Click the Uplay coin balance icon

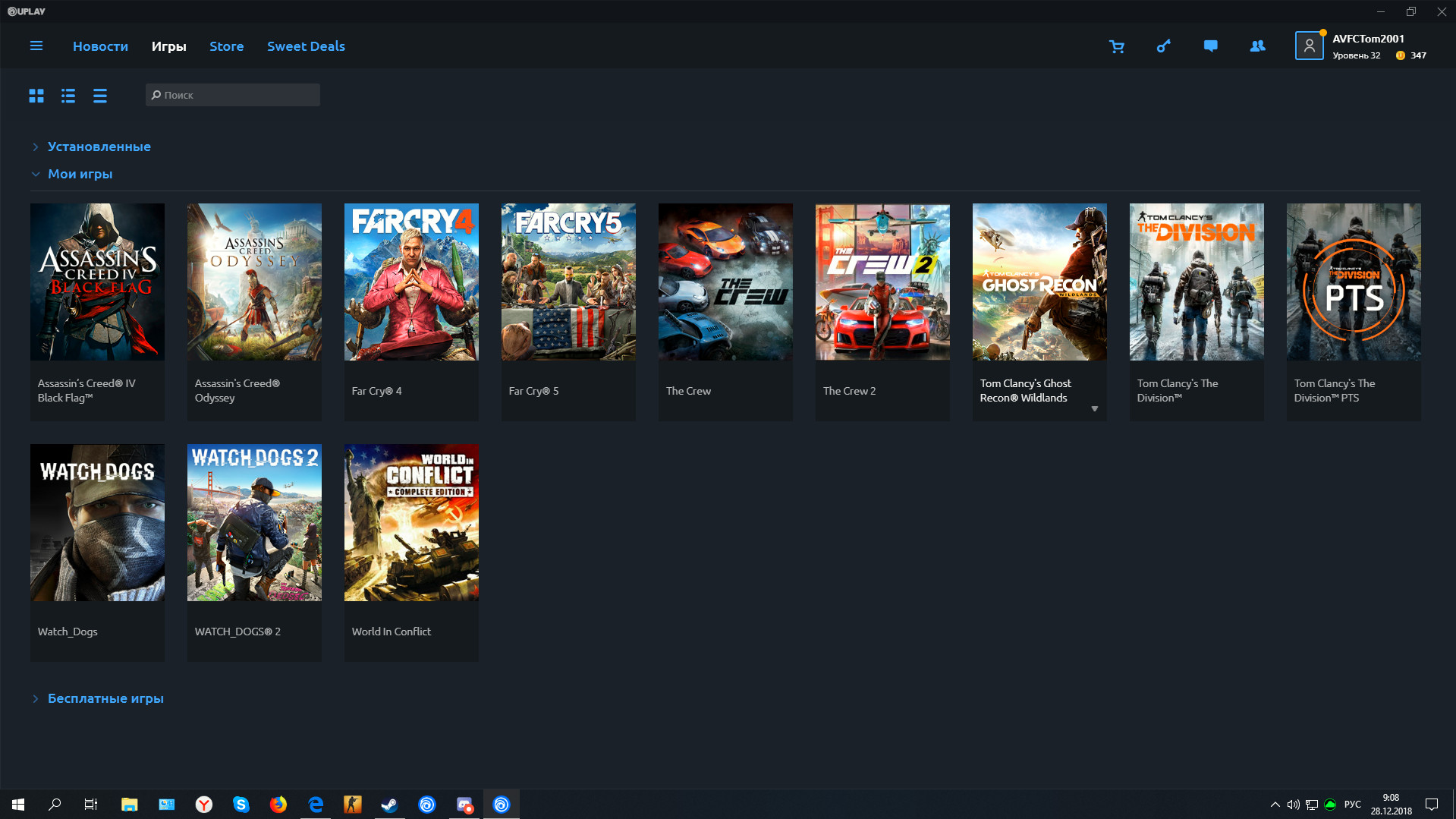click(x=1401, y=55)
